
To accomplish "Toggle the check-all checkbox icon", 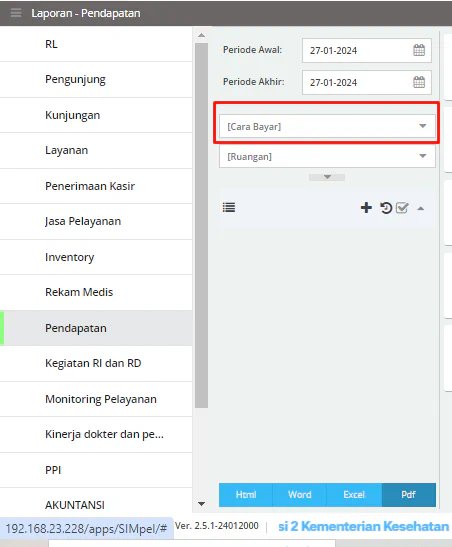I will point(402,208).
